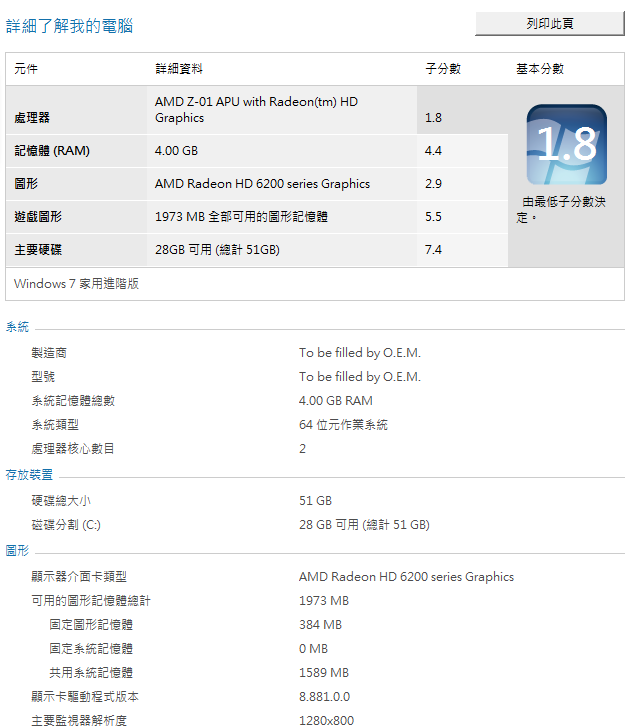Click the 子分數 column header
The height and width of the screenshot is (728, 632).
[x=443, y=69]
